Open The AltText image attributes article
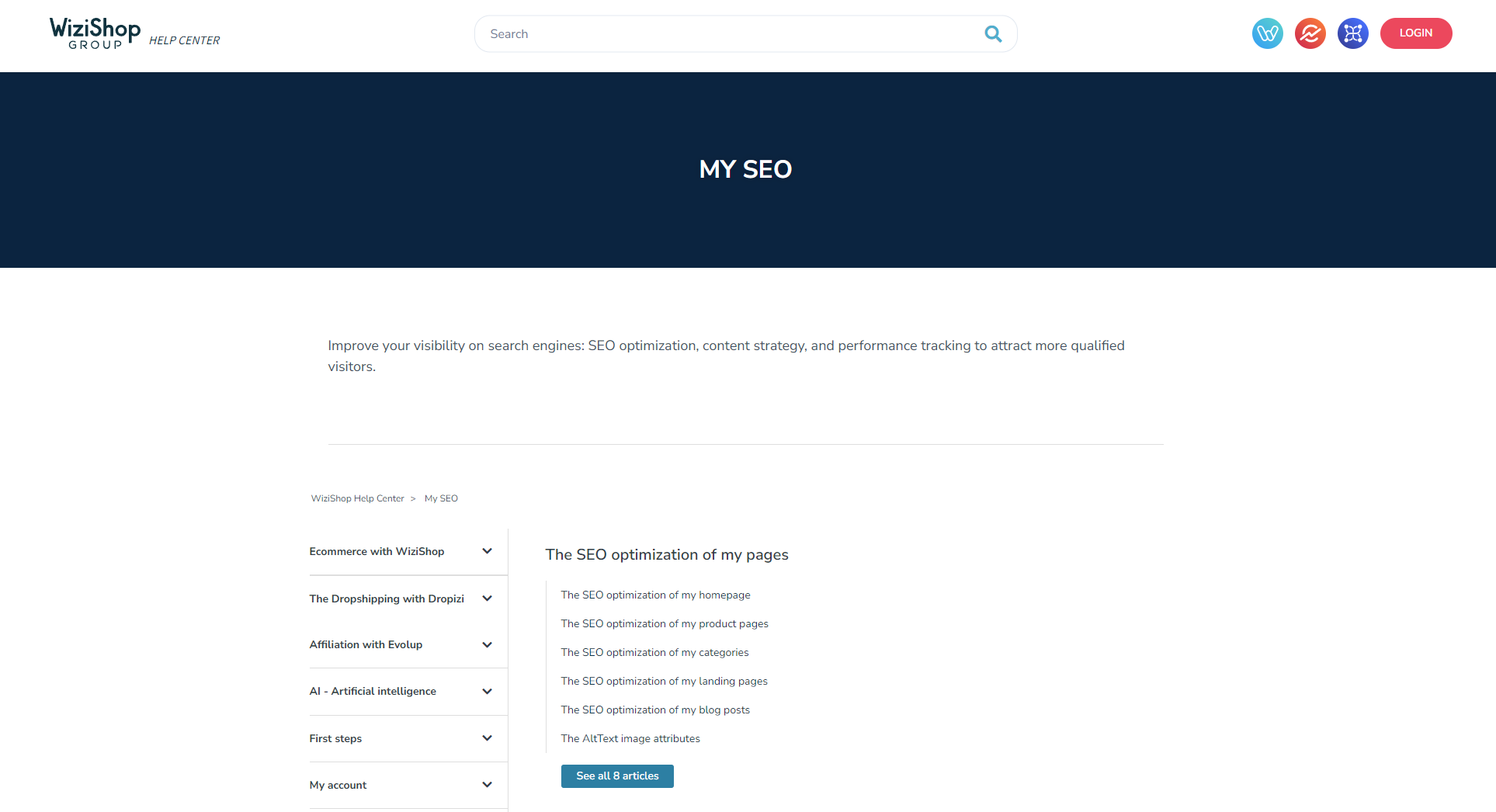Screen dimensions: 1496x812 (x=630, y=739)
